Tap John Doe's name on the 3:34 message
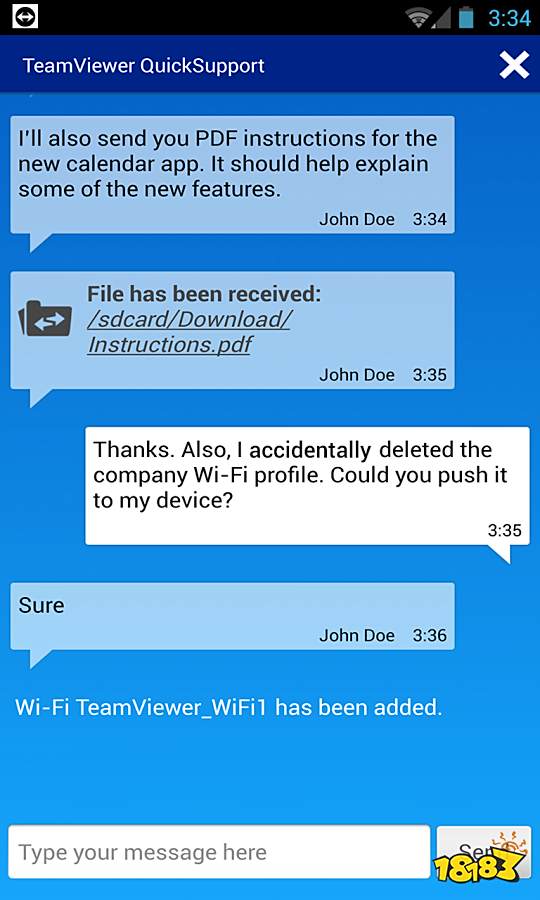 357,219
